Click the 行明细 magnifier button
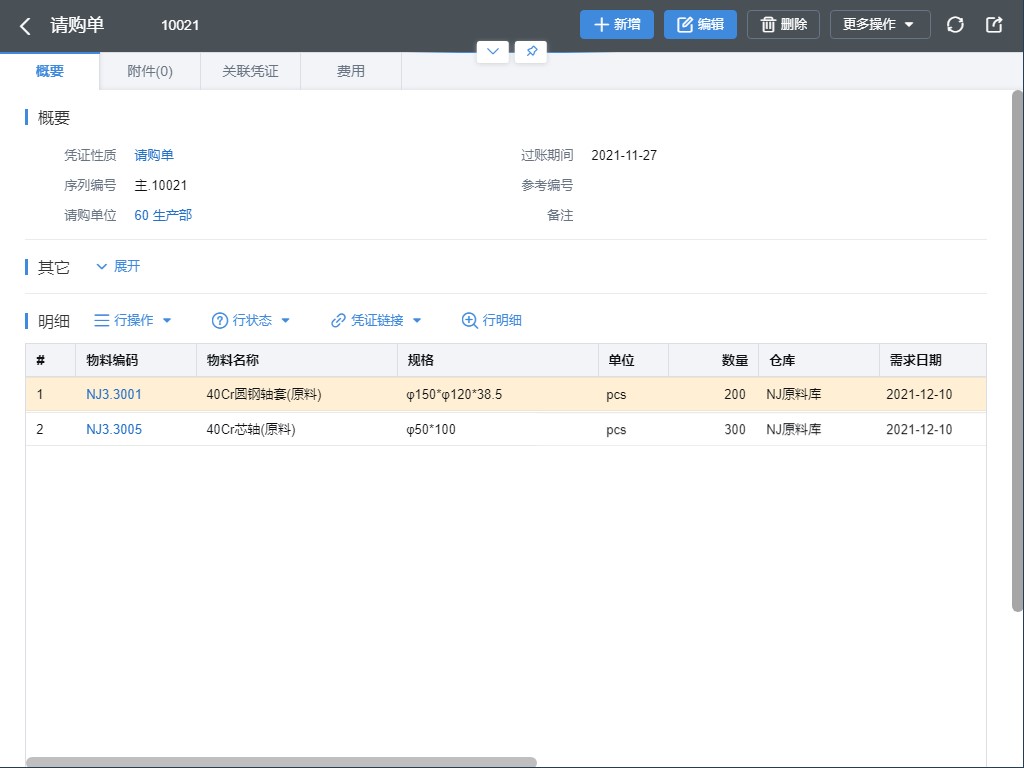The width and height of the screenshot is (1024, 768). click(x=492, y=321)
